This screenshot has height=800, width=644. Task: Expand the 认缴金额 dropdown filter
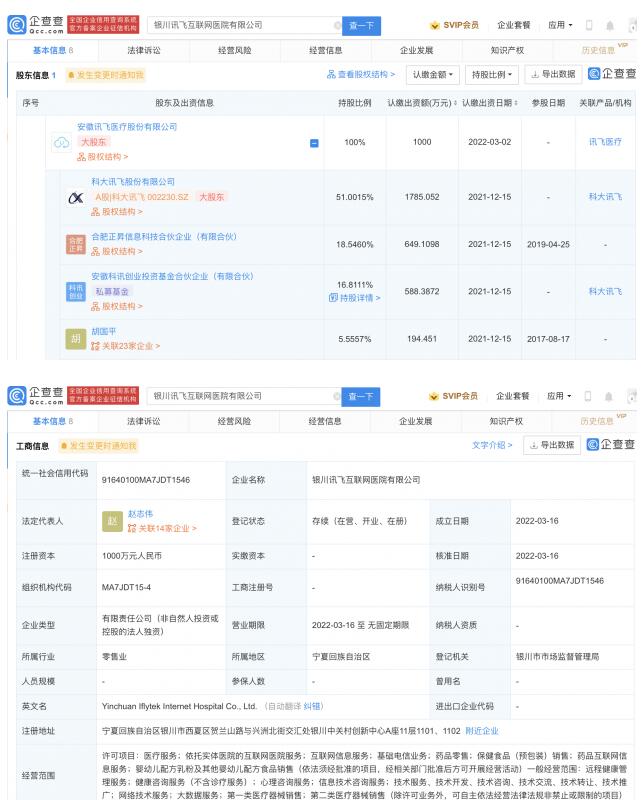[433, 74]
